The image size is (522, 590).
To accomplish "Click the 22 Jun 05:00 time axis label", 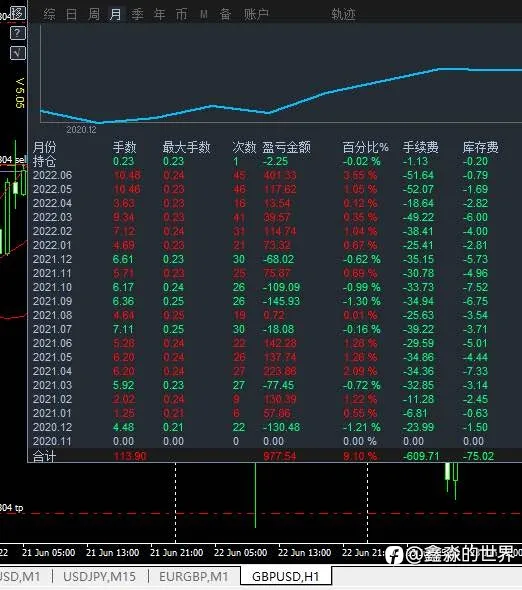I will pyautogui.click(x=240, y=553).
